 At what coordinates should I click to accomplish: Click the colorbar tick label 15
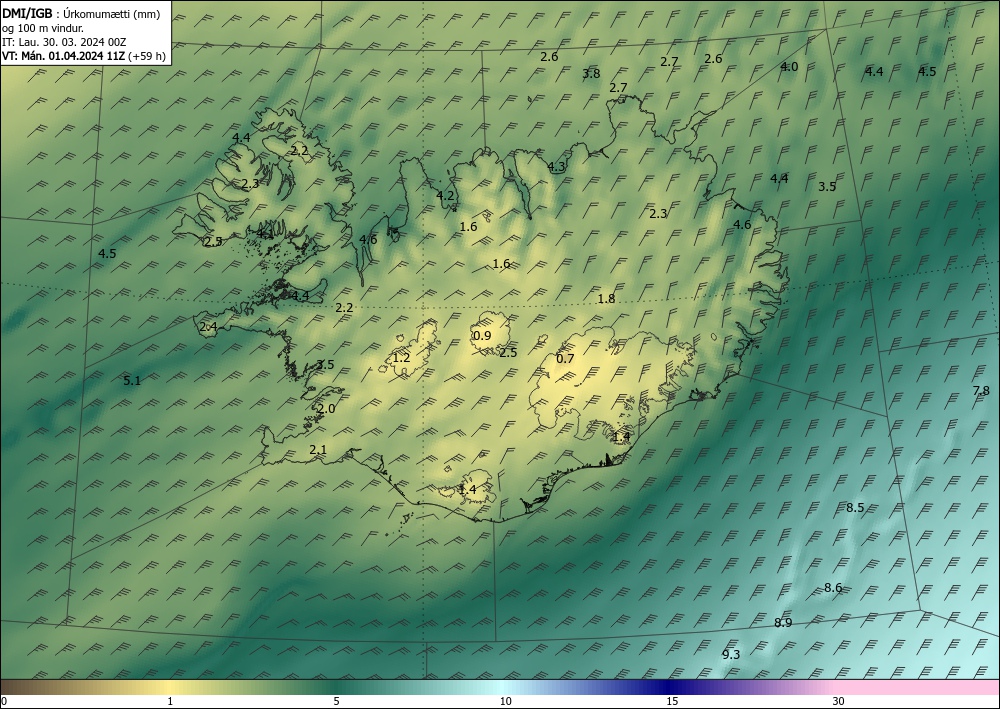click(x=672, y=701)
